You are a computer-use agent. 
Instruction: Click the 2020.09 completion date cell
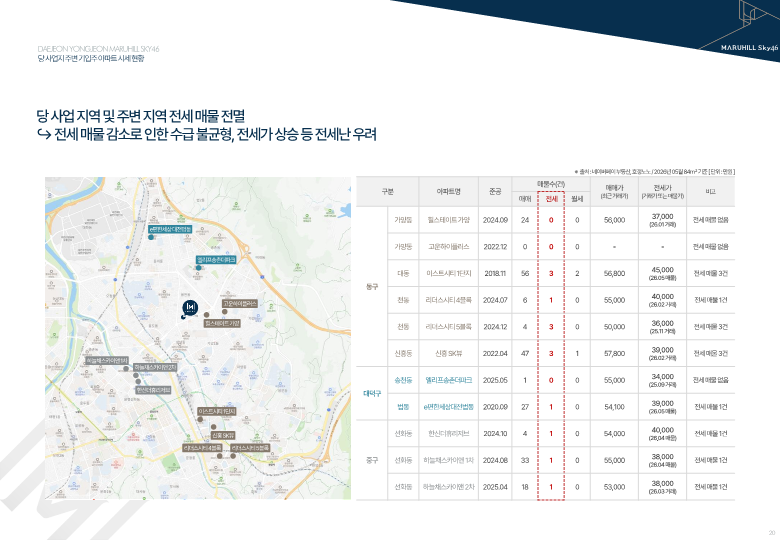(495, 407)
